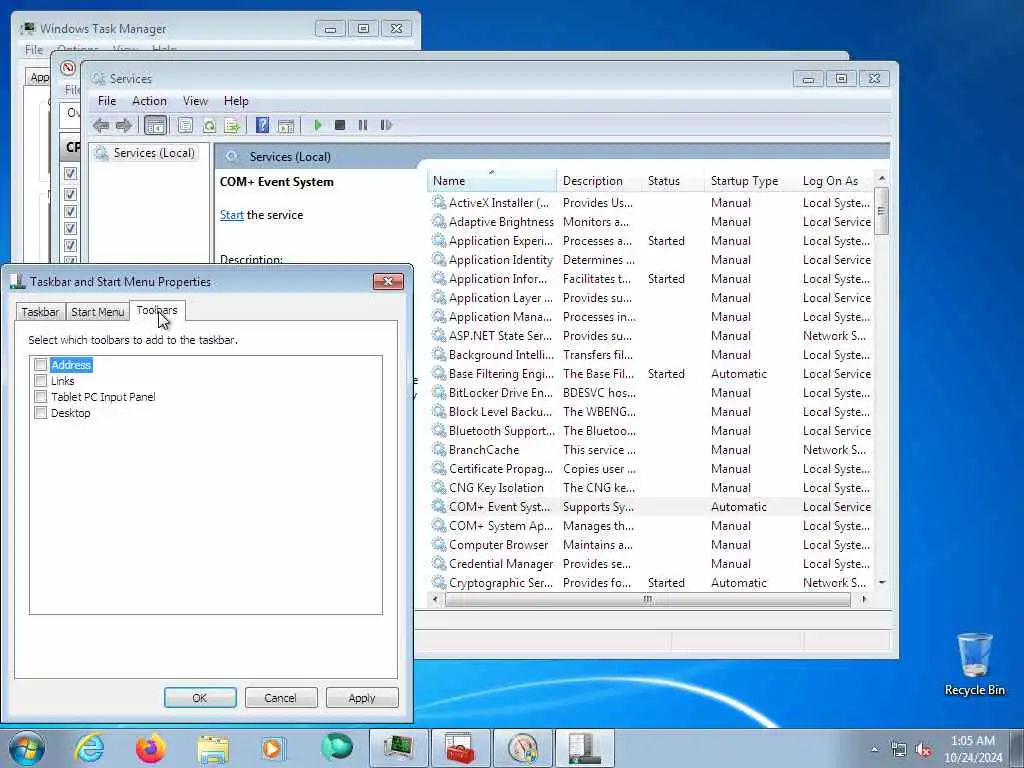Select the Credential Manager service row

[x=652, y=564]
